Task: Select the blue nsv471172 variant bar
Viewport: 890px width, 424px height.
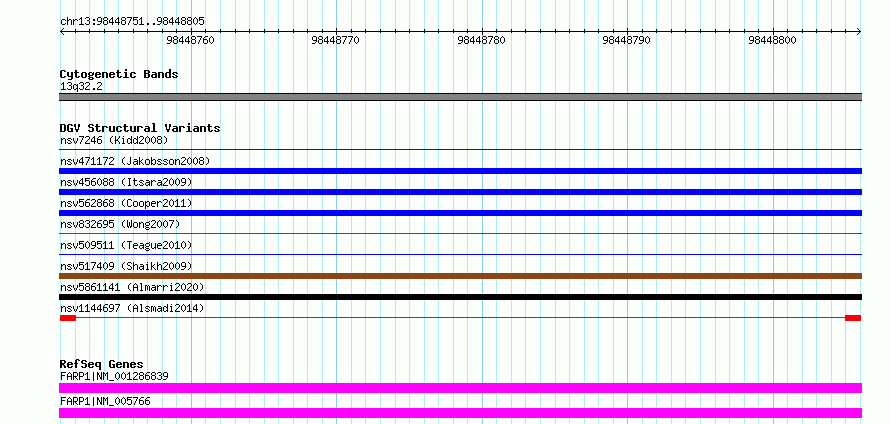Action: coord(460,171)
